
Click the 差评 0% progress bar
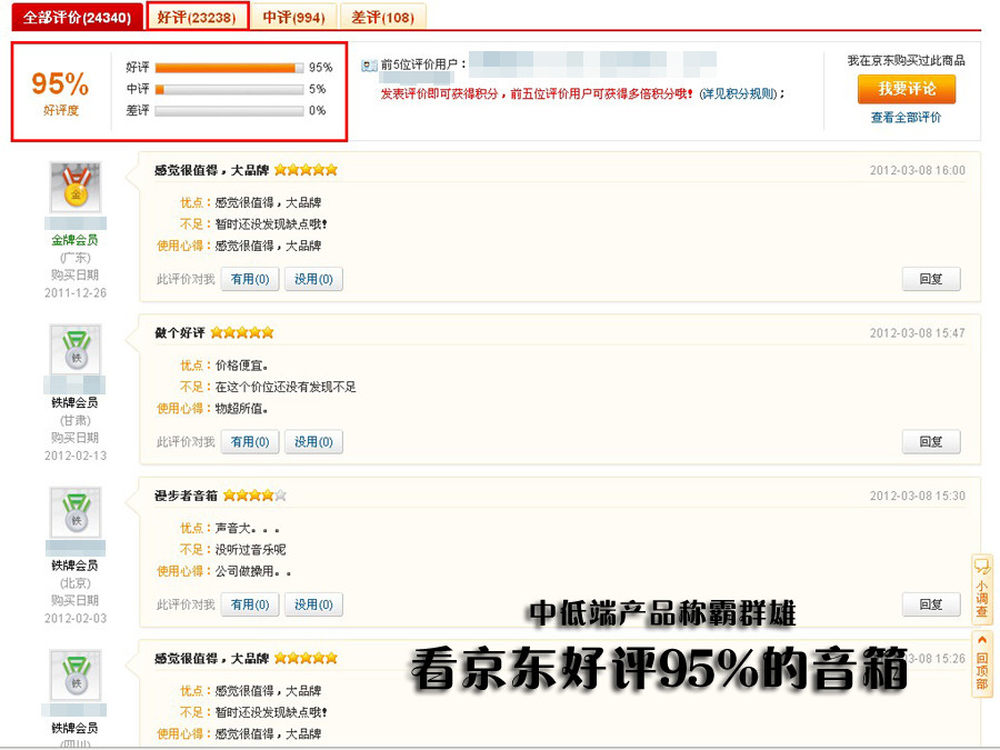click(230, 111)
